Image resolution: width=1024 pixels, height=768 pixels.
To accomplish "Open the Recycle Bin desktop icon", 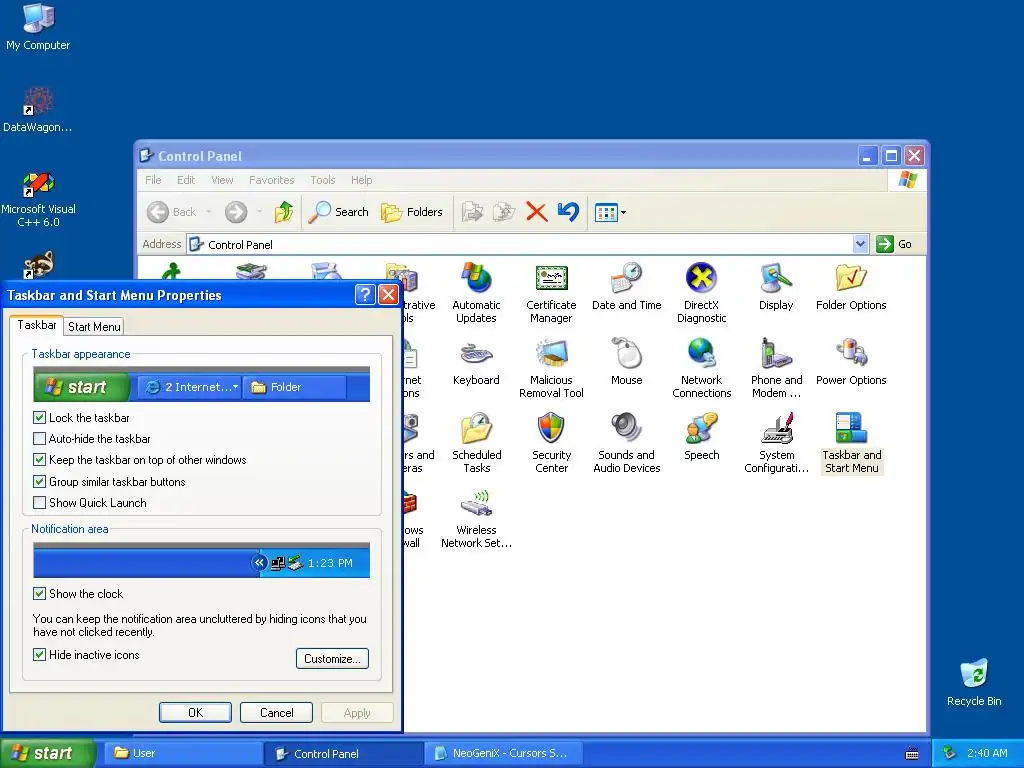I will 974,682.
